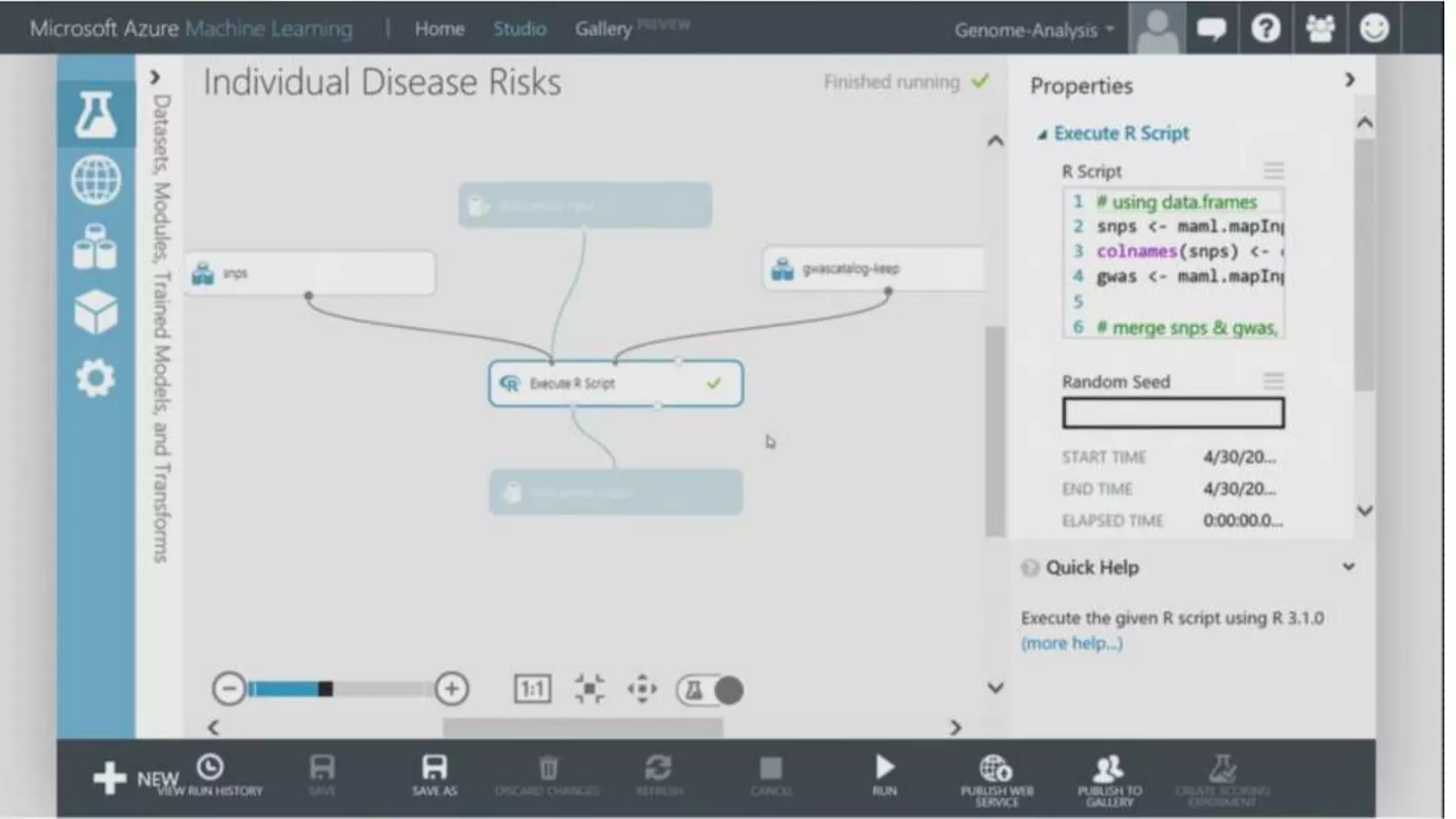1456x819 pixels.
Task: Toggle the experiment view switch
Action: tap(710, 690)
